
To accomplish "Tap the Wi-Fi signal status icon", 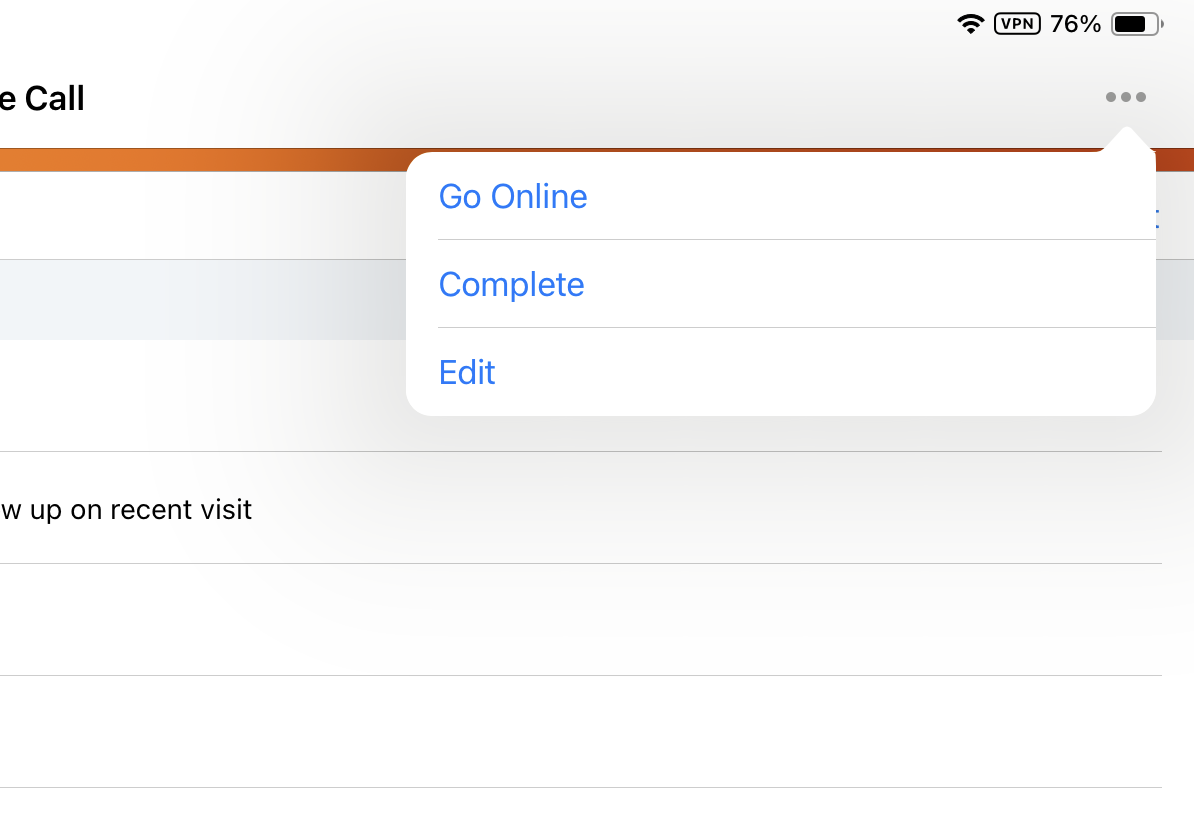I will coord(970,24).
